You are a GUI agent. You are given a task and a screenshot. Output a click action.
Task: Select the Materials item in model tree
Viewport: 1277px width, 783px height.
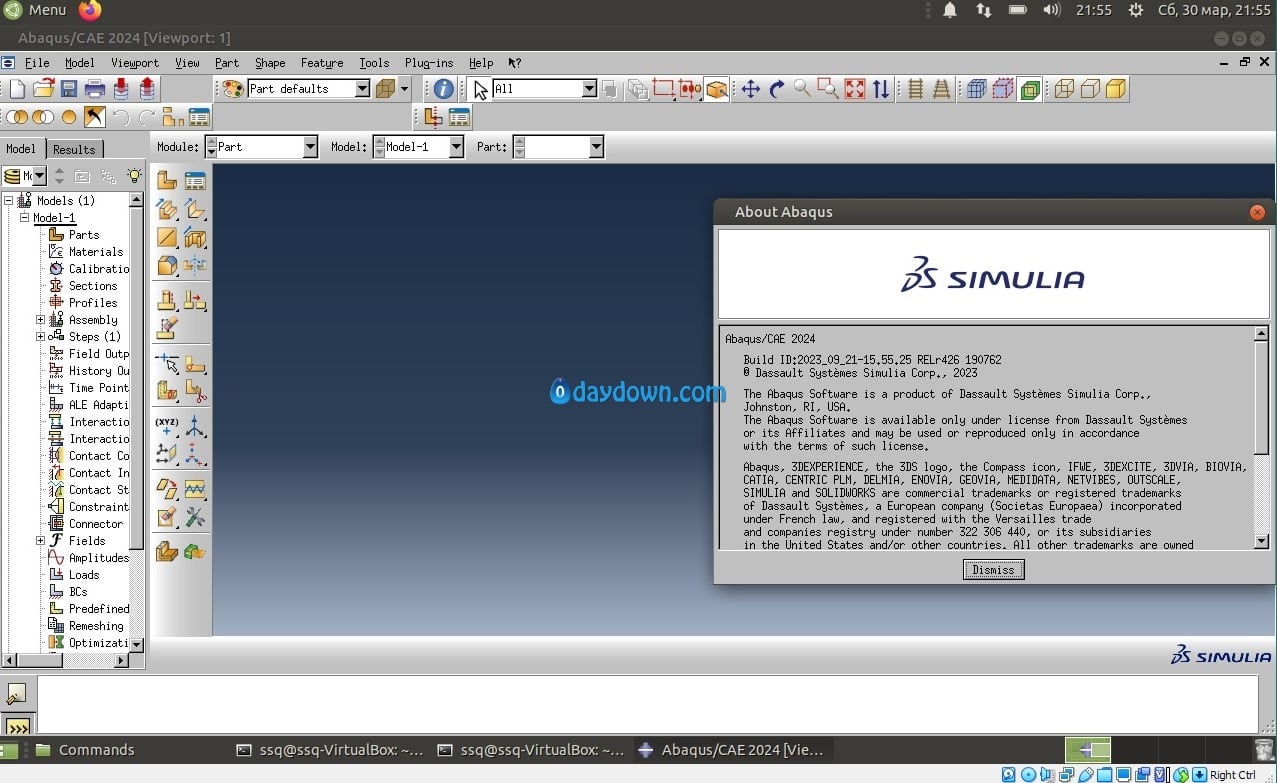[x=96, y=252]
